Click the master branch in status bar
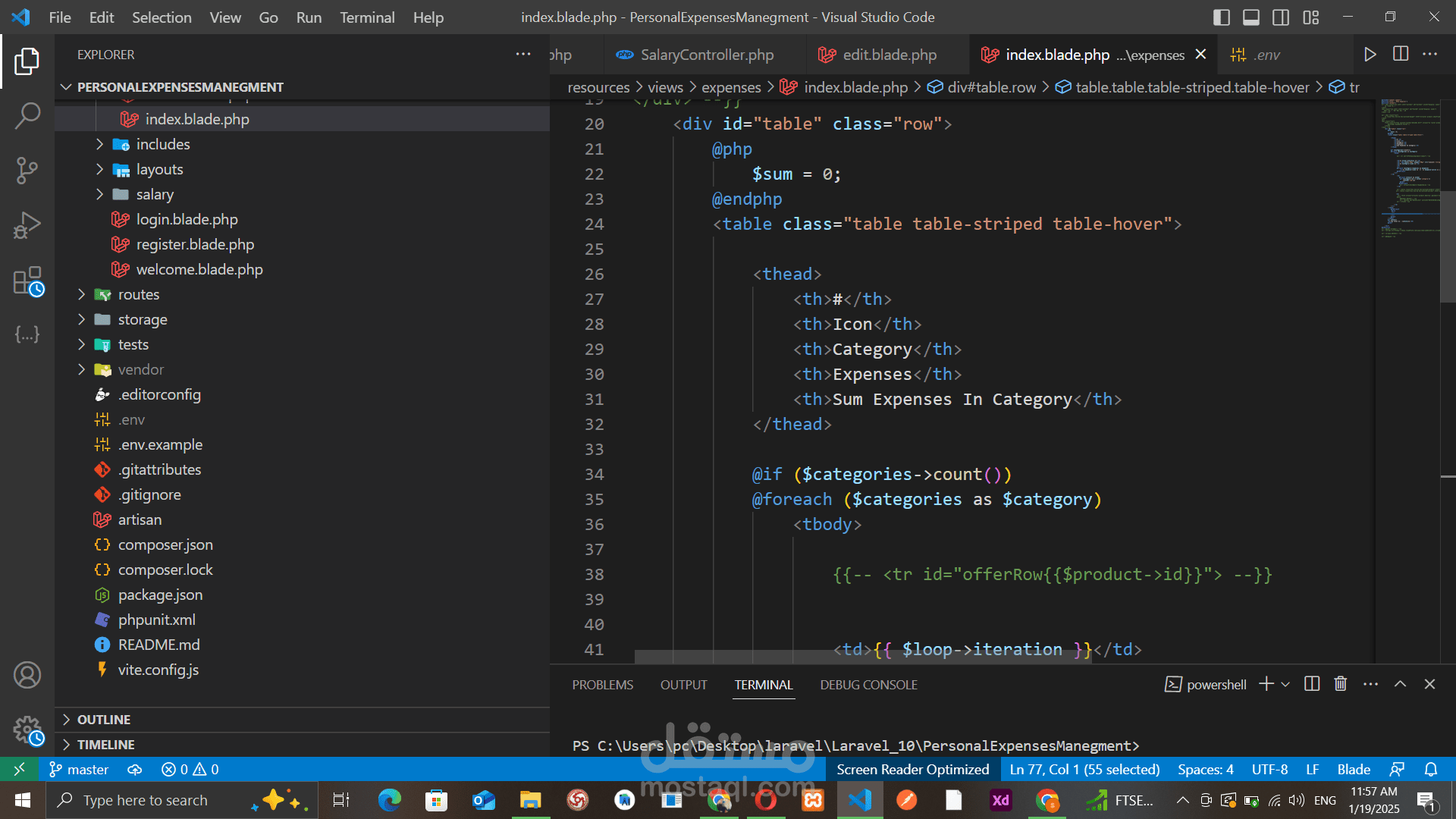 [x=79, y=769]
